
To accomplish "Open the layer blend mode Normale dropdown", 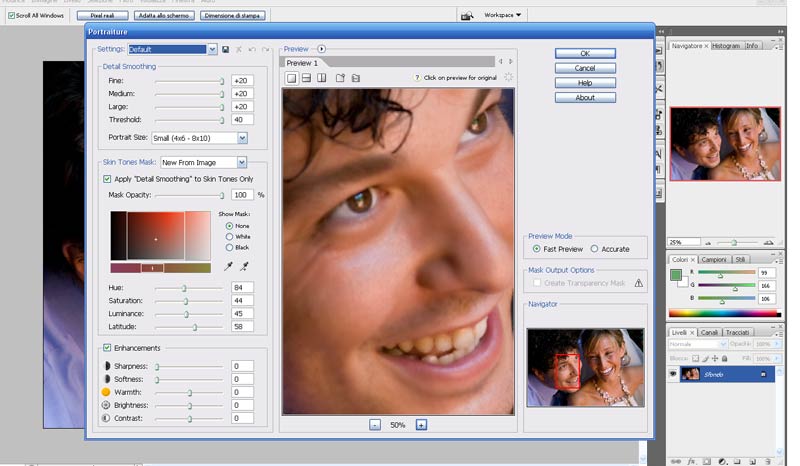I will [697, 345].
